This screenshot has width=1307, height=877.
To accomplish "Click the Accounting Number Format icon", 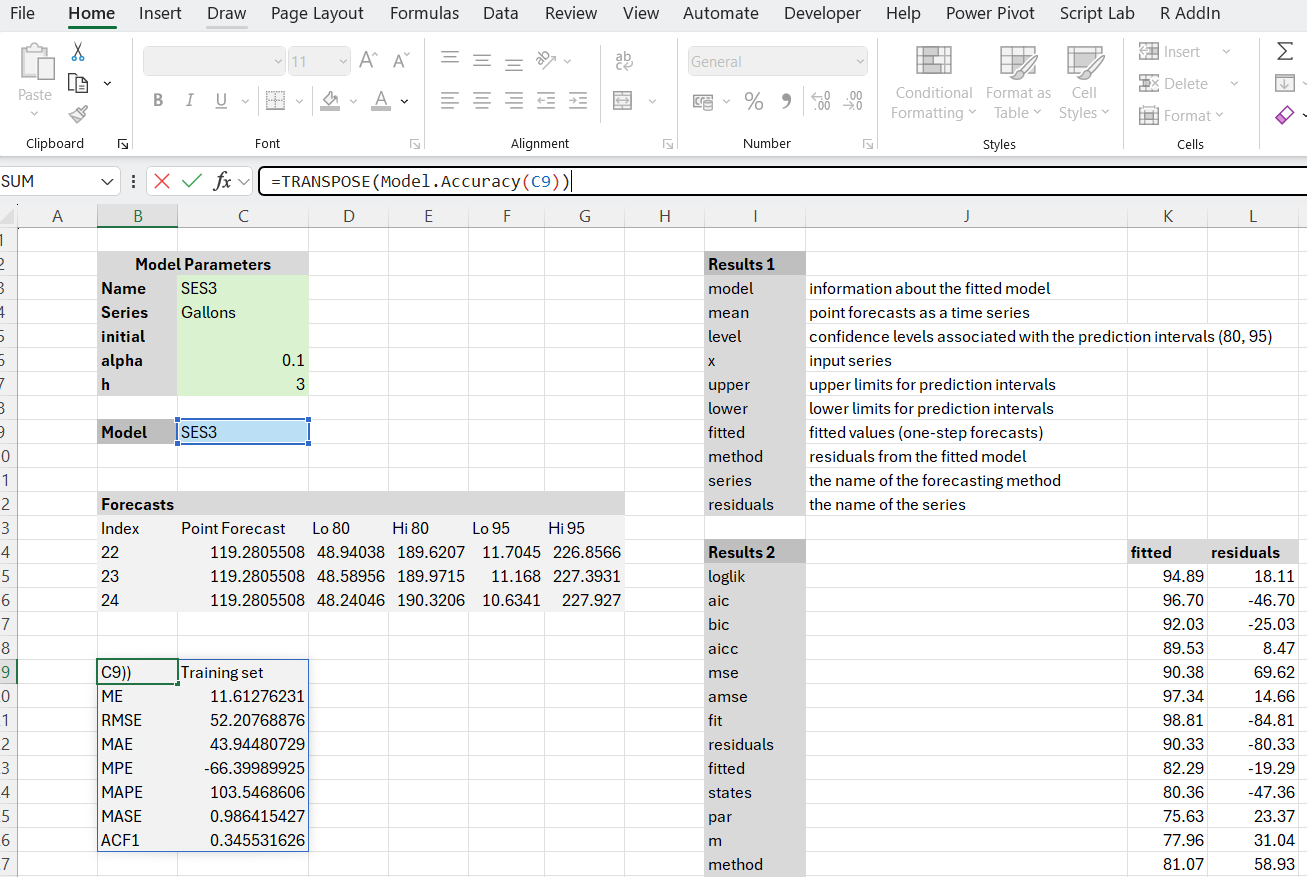I will (x=703, y=101).
